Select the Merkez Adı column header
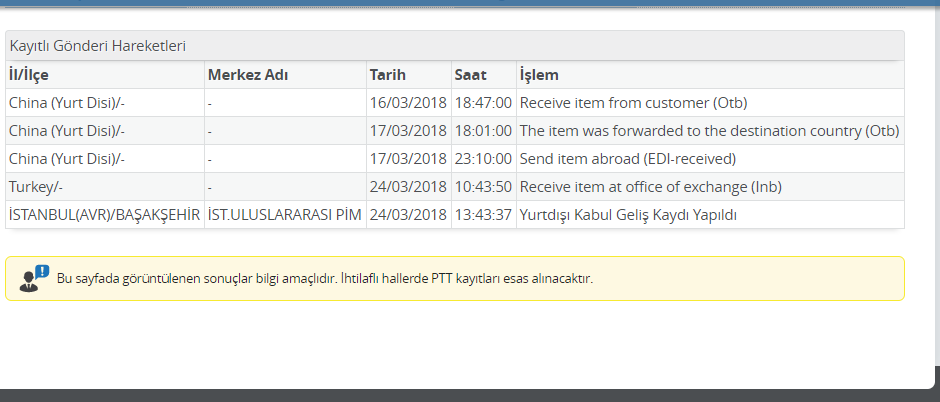The height and width of the screenshot is (402, 940). tap(285, 75)
